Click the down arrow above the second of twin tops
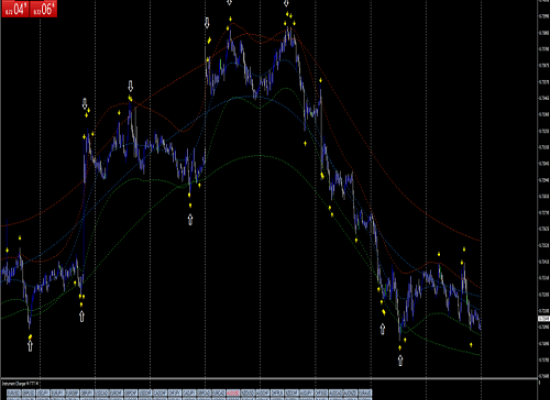Viewport: 550px width, 400px height. 287,3
